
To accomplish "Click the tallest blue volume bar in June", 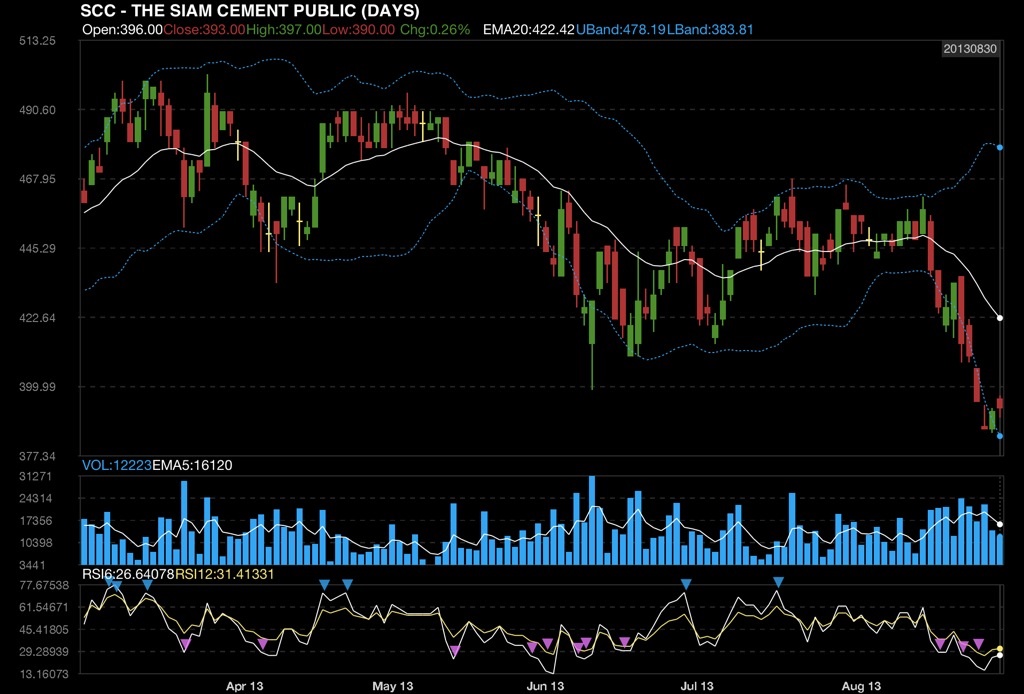I will click(592, 520).
